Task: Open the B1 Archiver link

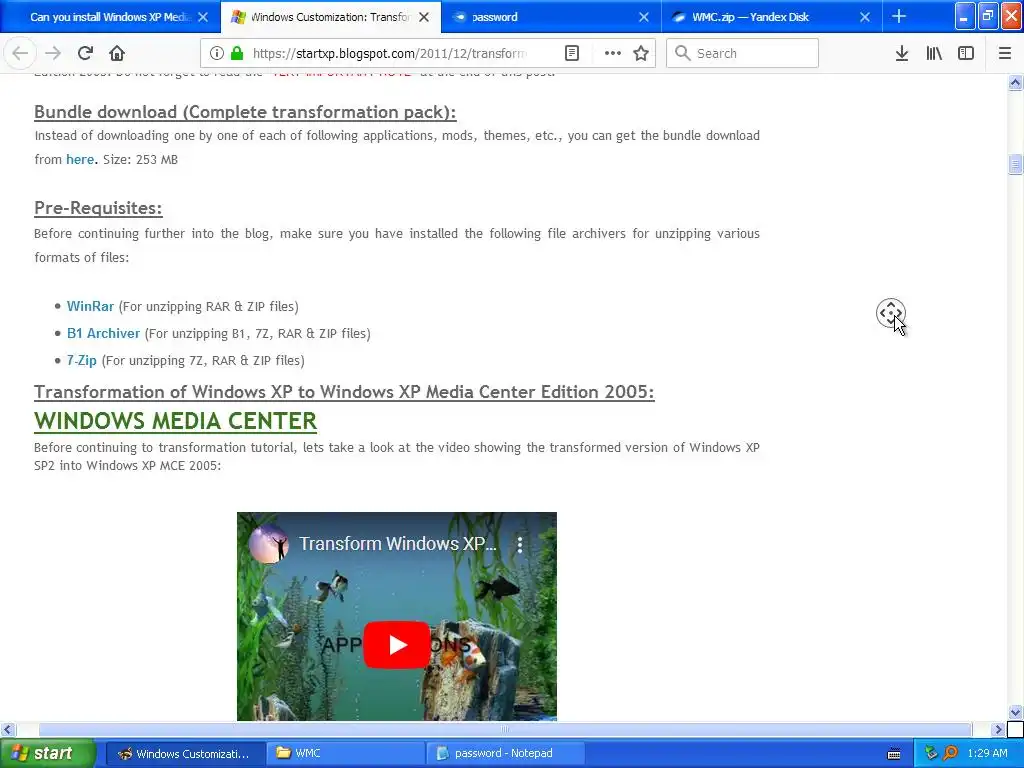Action: click(x=103, y=333)
